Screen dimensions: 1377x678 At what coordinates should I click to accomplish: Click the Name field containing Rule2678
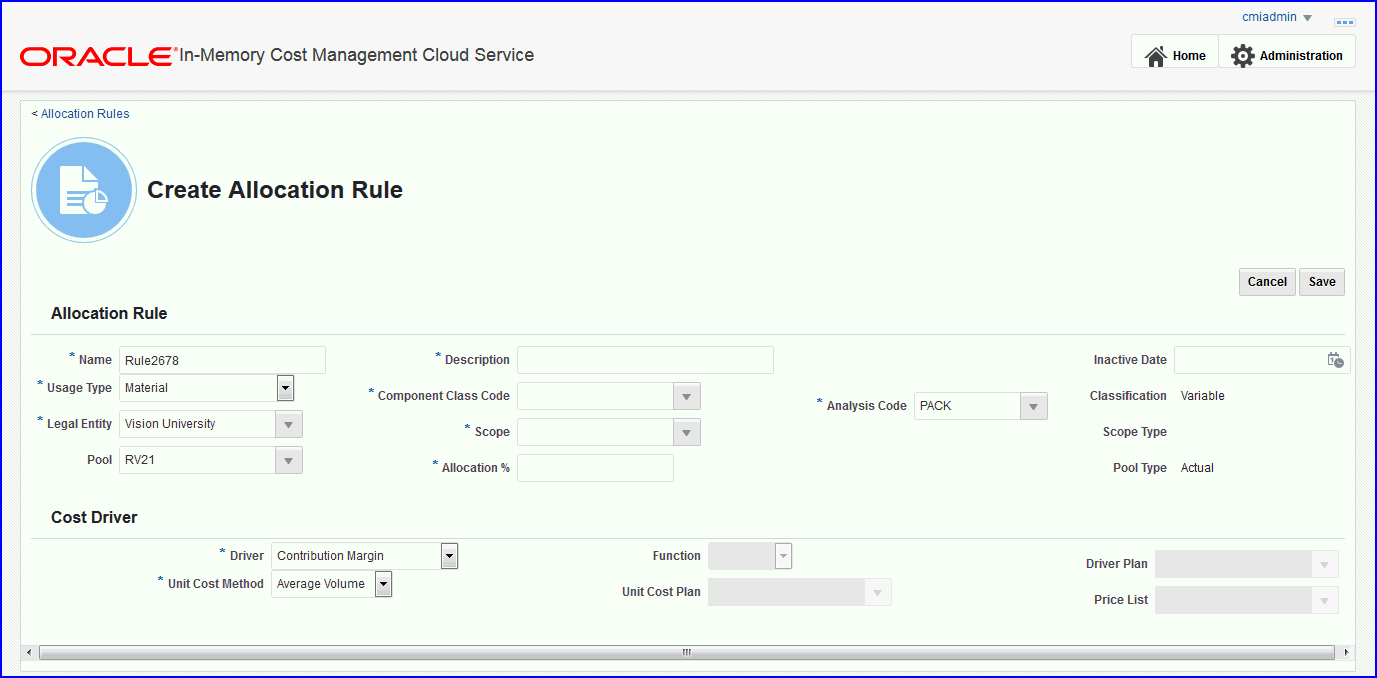pos(222,360)
